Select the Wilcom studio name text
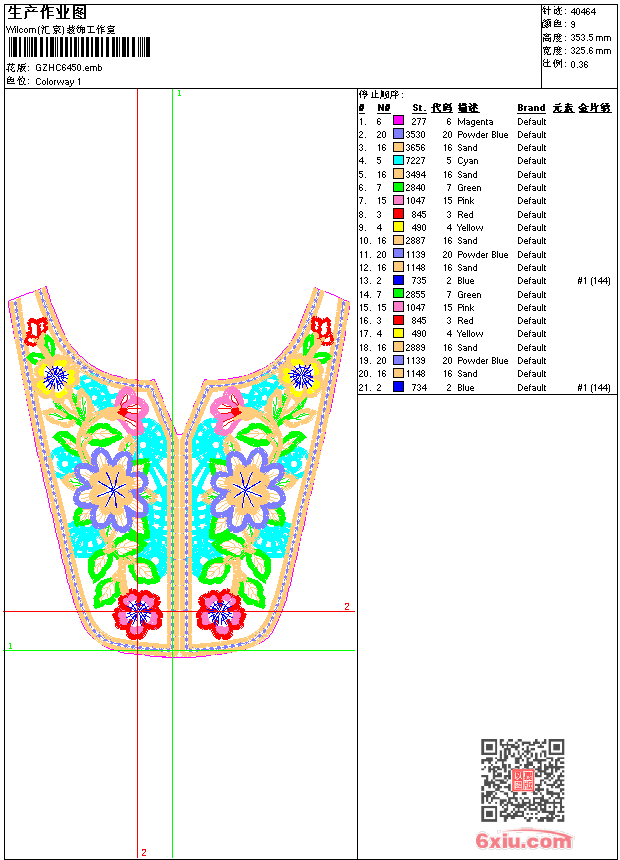 click(x=60, y=30)
